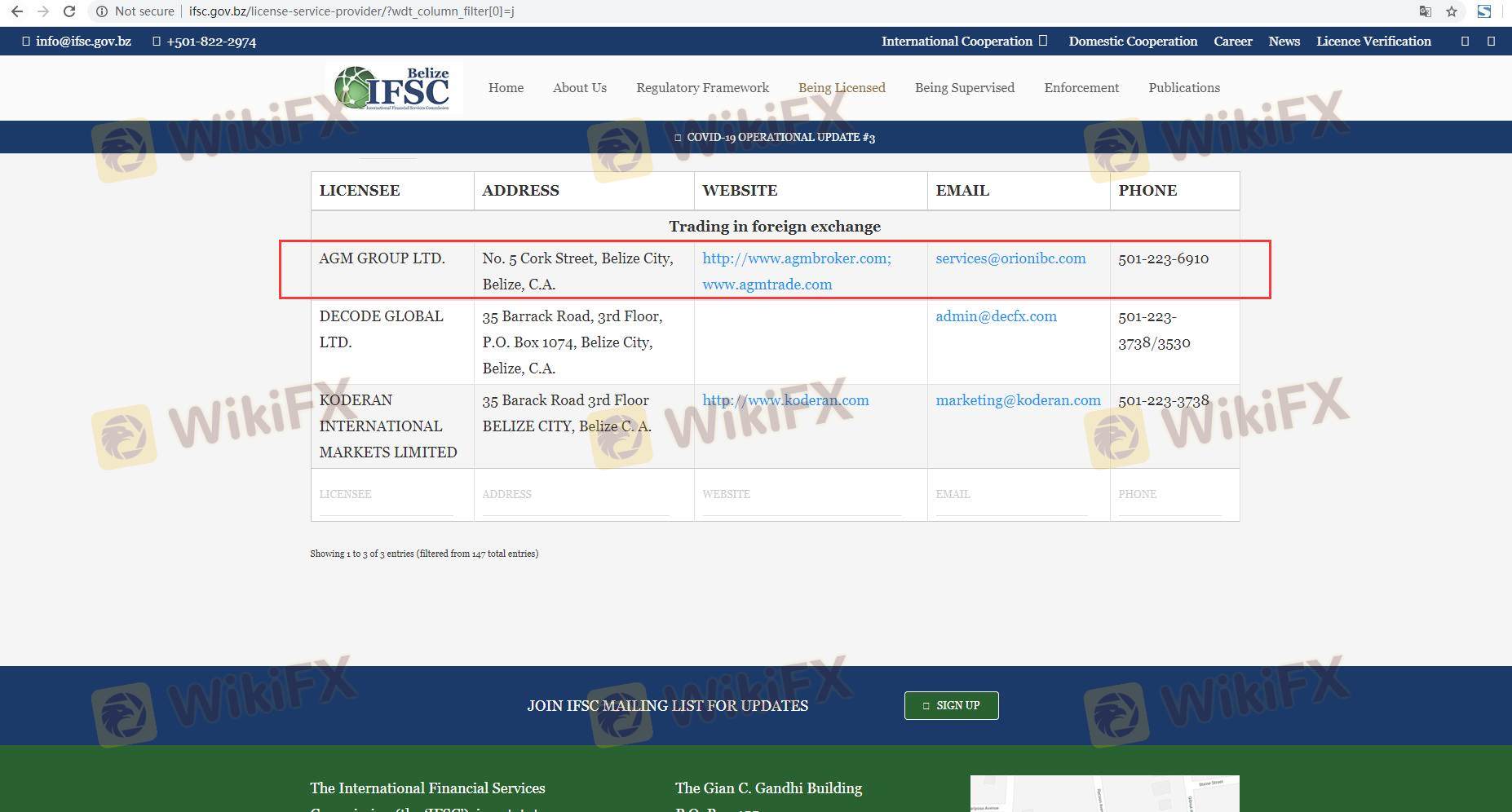Open the Regulatory Framework menu
This screenshot has height=812, width=1512.
[702, 87]
